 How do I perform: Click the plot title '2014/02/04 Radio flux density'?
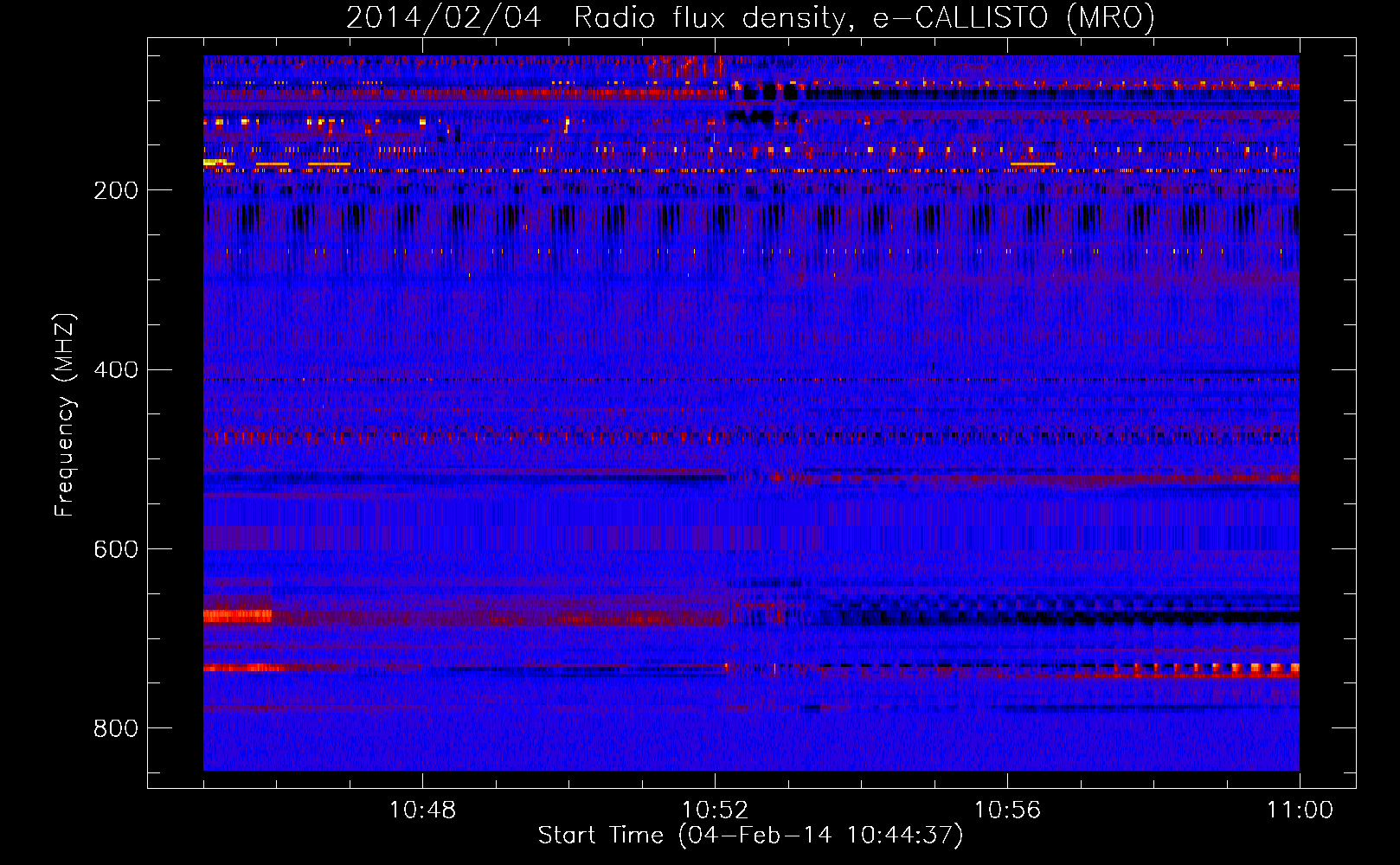click(750, 17)
